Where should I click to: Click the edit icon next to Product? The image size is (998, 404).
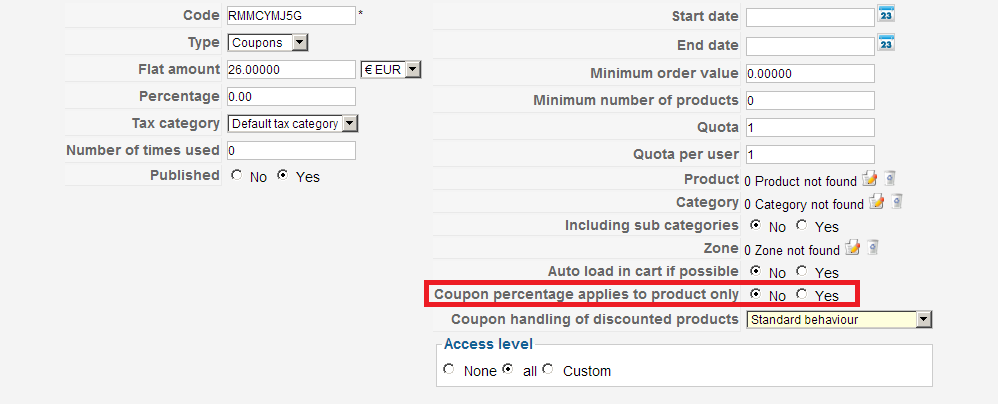(x=869, y=179)
